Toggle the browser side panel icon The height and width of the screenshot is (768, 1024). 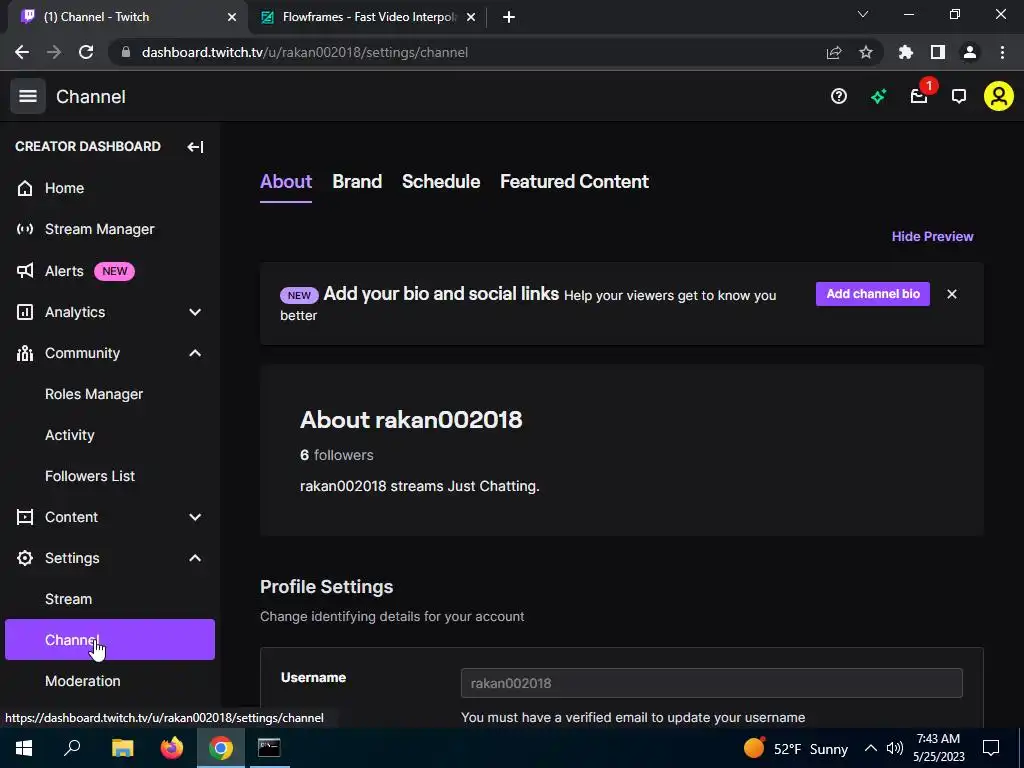(x=938, y=52)
